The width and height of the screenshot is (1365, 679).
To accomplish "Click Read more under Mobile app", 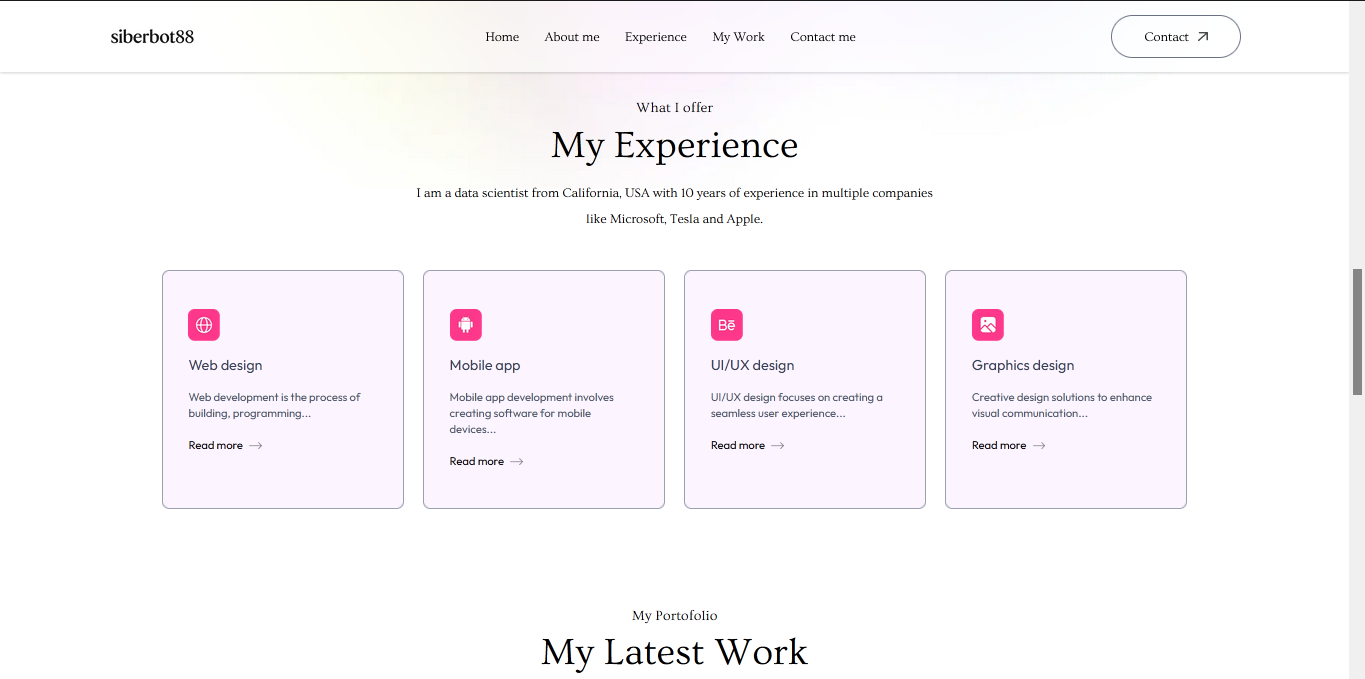I will coord(477,462).
